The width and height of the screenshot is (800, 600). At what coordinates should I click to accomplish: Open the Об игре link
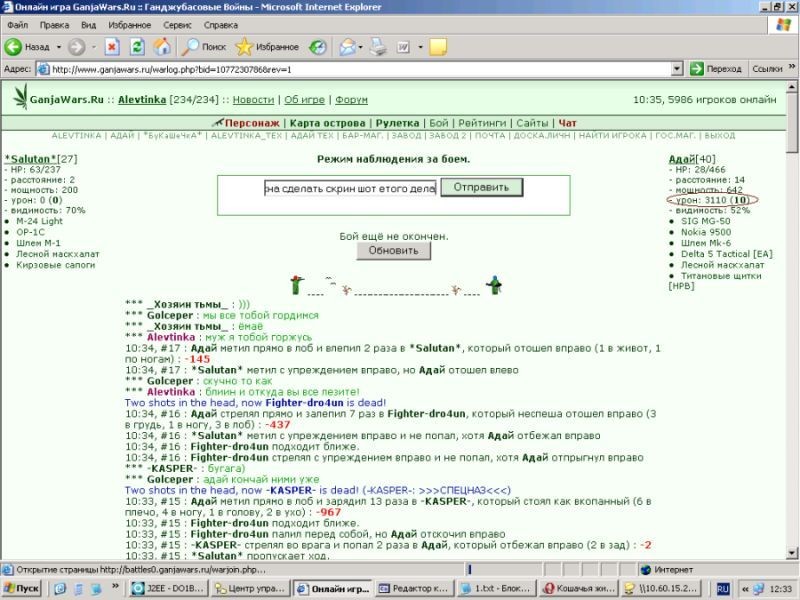coord(304,99)
